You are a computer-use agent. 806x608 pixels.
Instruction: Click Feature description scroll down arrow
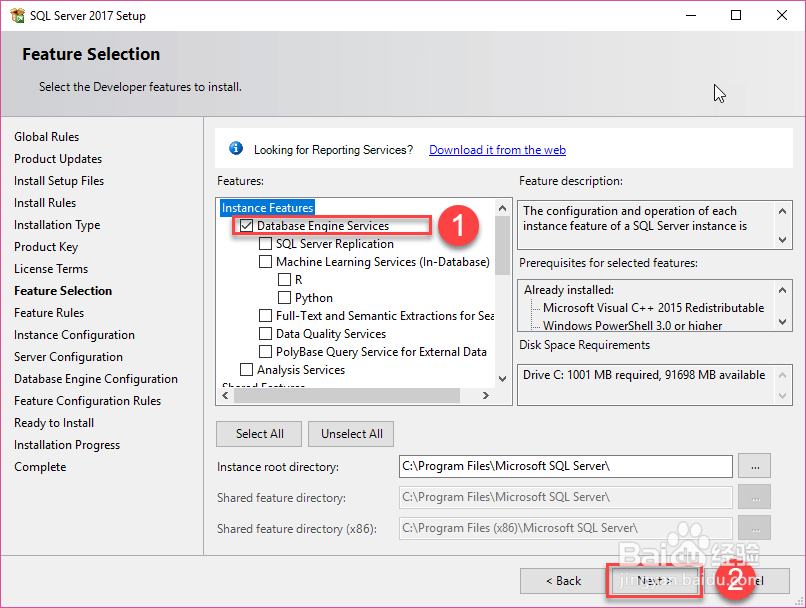tap(782, 239)
